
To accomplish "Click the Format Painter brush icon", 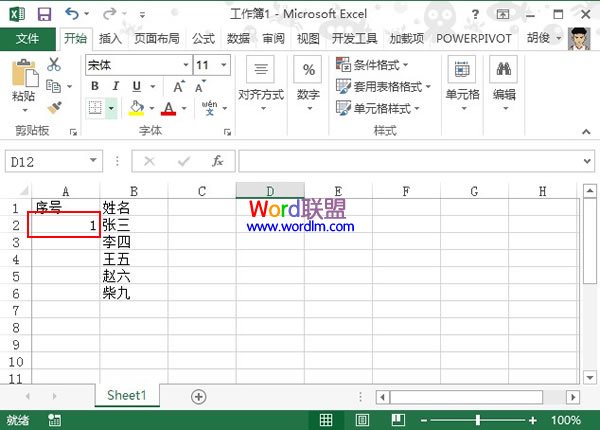I will click(x=55, y=108).
